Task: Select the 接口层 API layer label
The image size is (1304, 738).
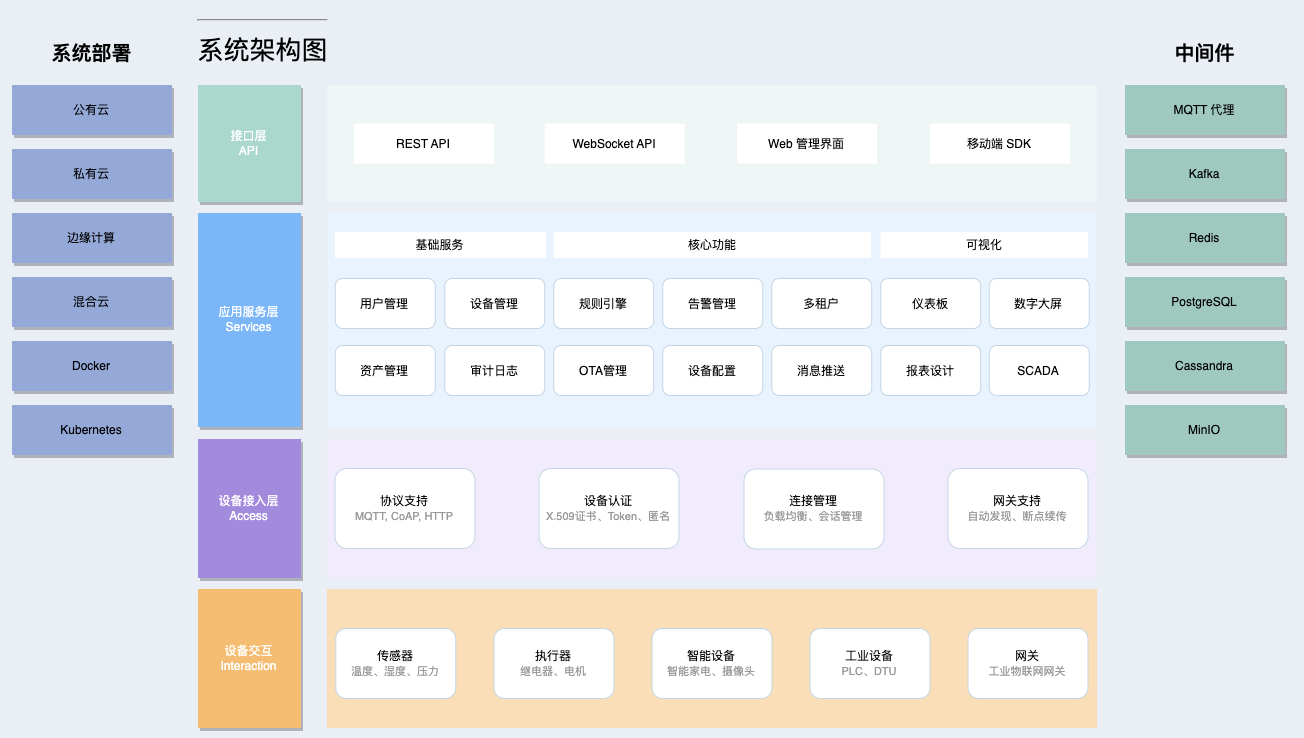Action: [x=249, y=143]
